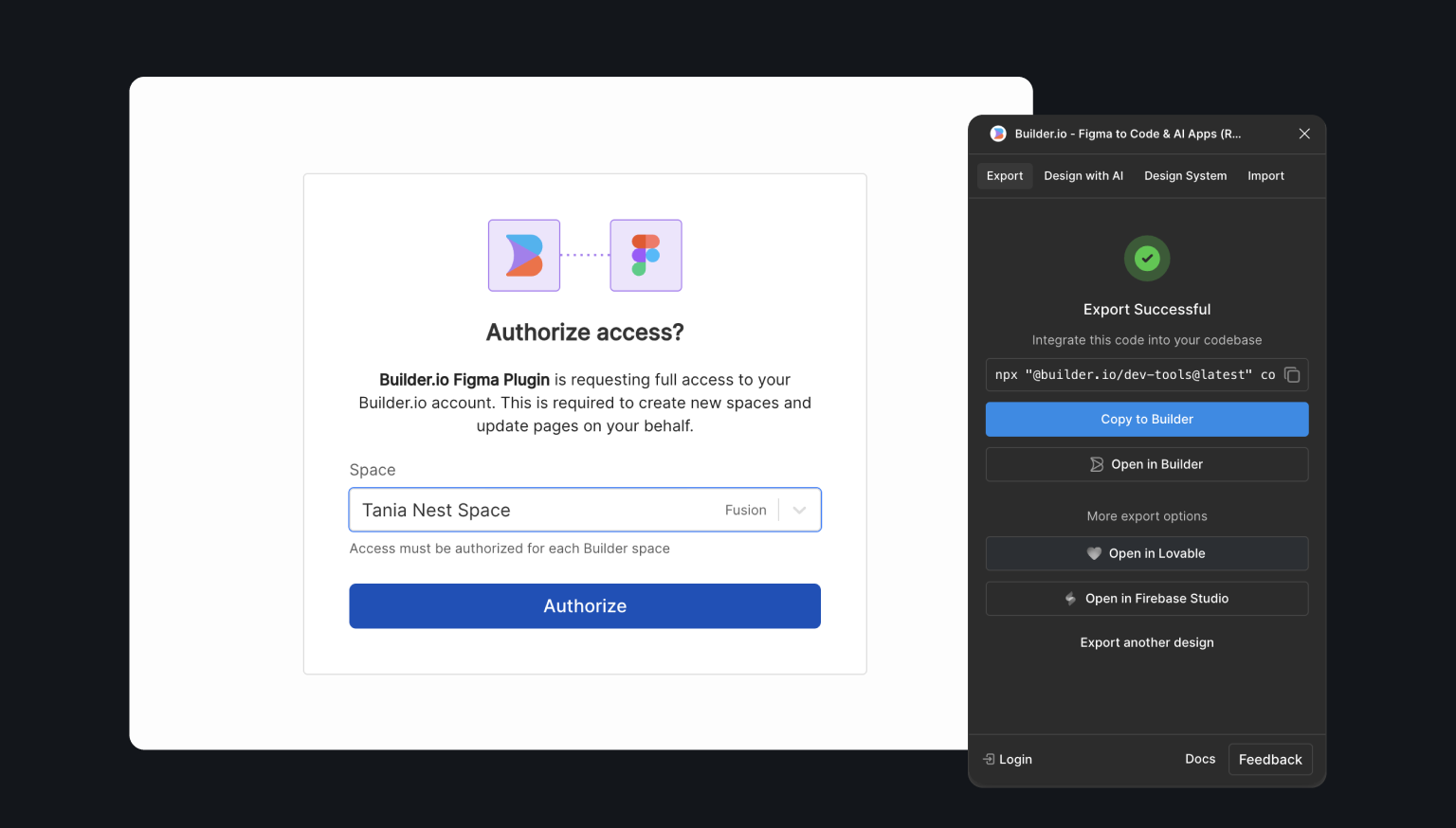Expand the Space dropdown chevron
This screenshot has height=828, width=1456.
(x=799, y=511)
